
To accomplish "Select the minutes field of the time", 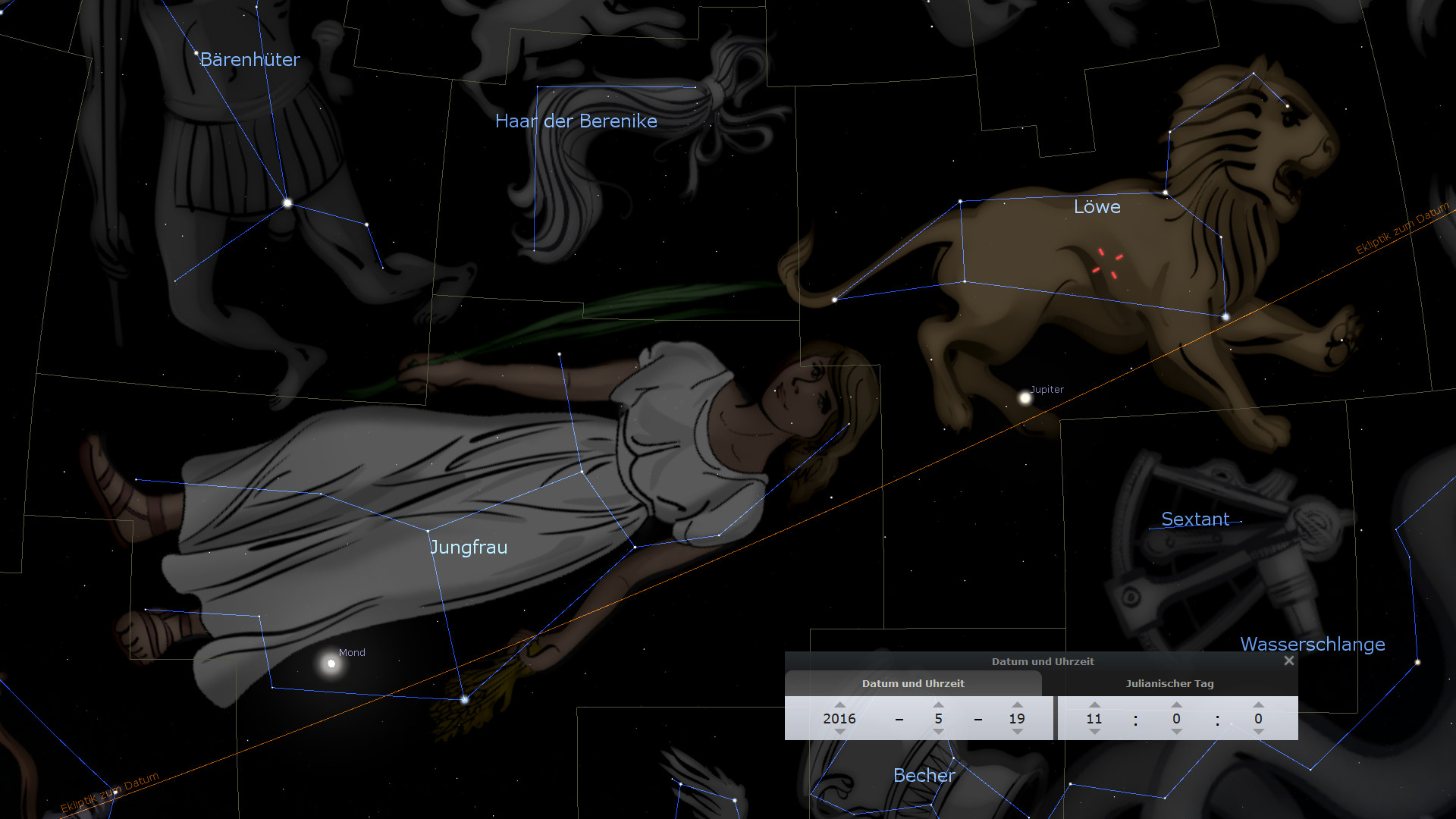I will pyautogui.click(x=1176, y=718).
